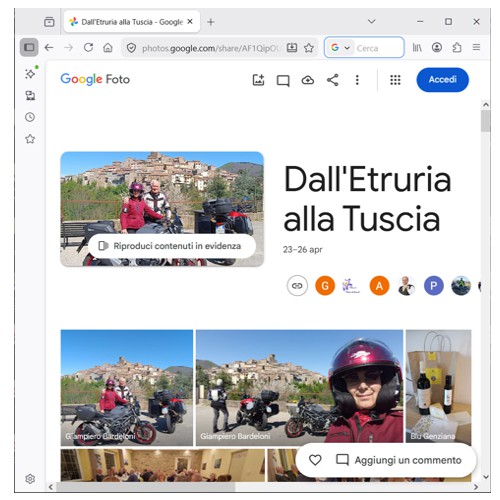This screenshot has height=500, width=500.
Task: Toggle the browser sidebar button
Action: 29,48
